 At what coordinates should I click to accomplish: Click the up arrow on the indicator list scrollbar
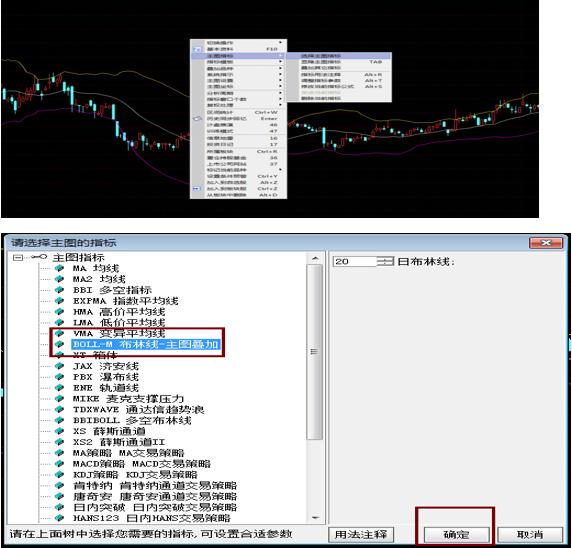pos(315,258)
